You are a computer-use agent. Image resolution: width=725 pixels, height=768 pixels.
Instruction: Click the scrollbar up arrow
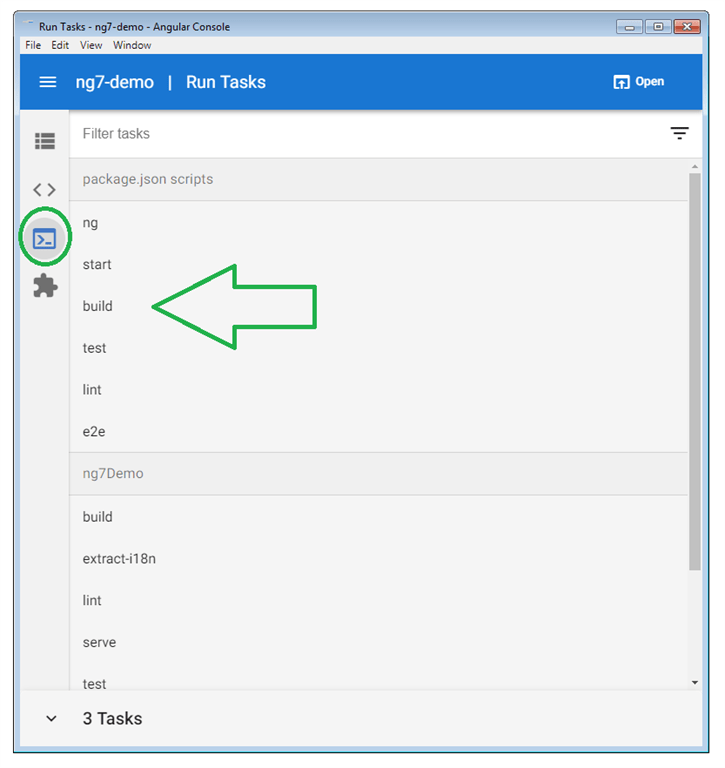coord(695,167)
